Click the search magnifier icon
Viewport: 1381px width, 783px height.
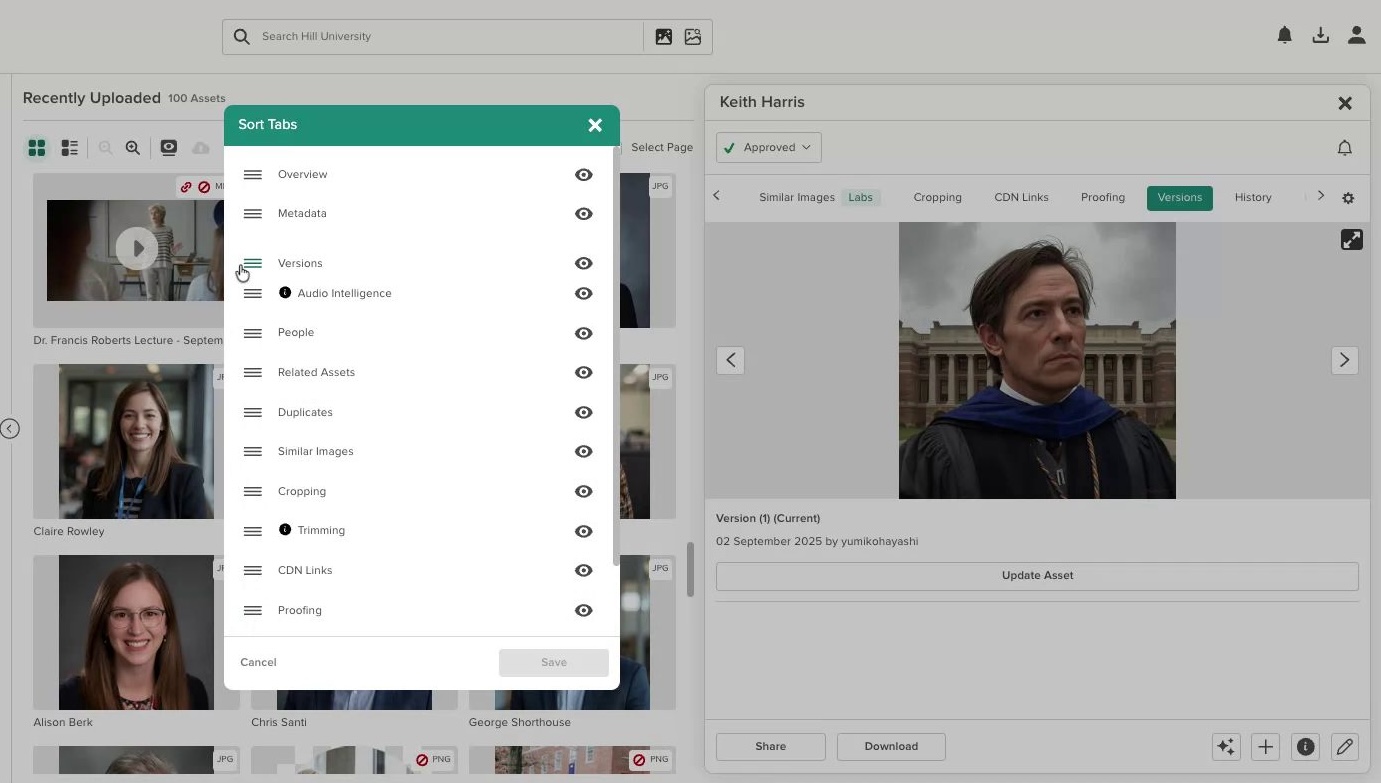pyautogui.click(x=241, y=37)
